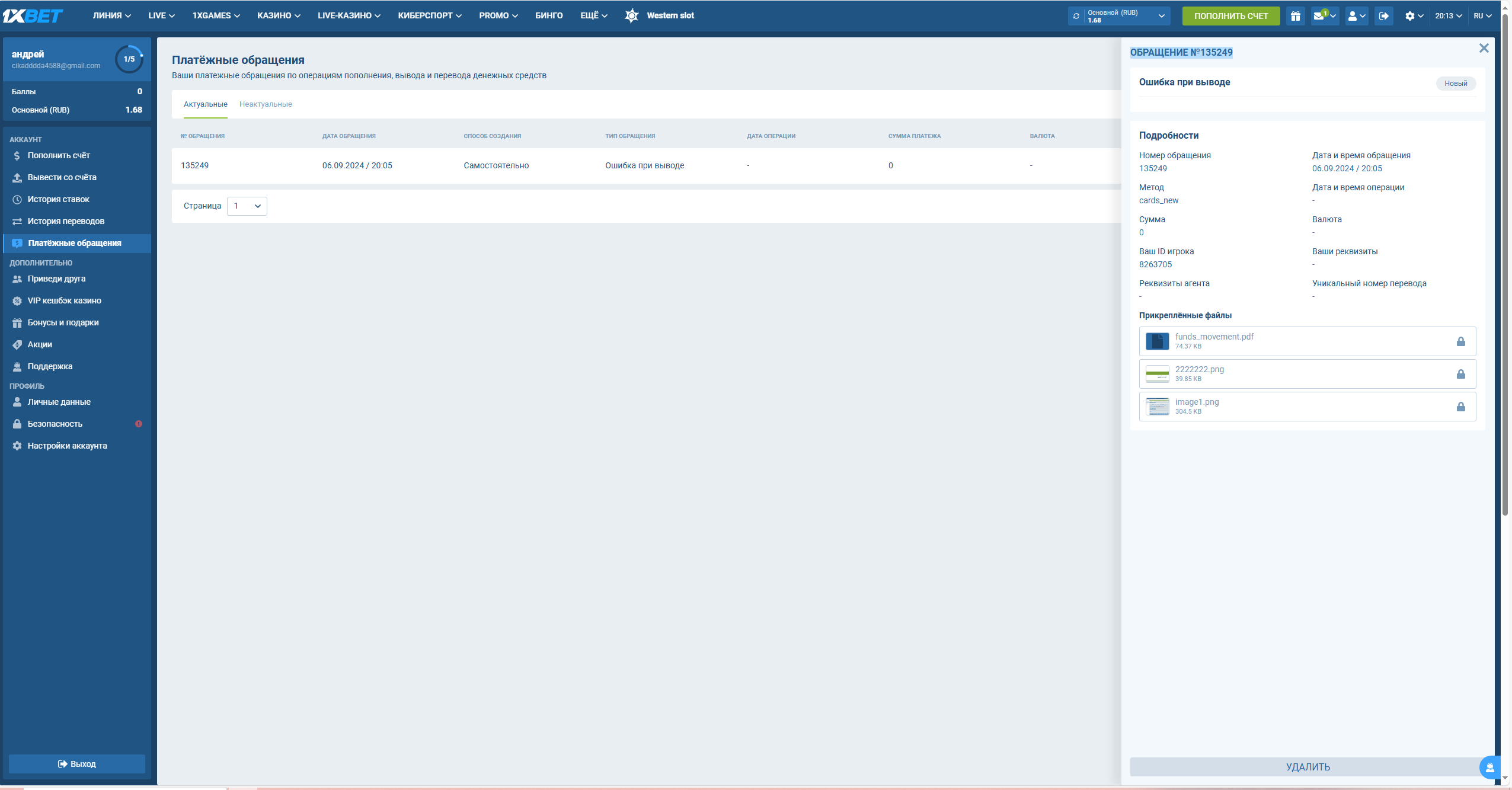Click the lock icon for image1.png
The image size is (1512, 790).
coord(1460,407)
